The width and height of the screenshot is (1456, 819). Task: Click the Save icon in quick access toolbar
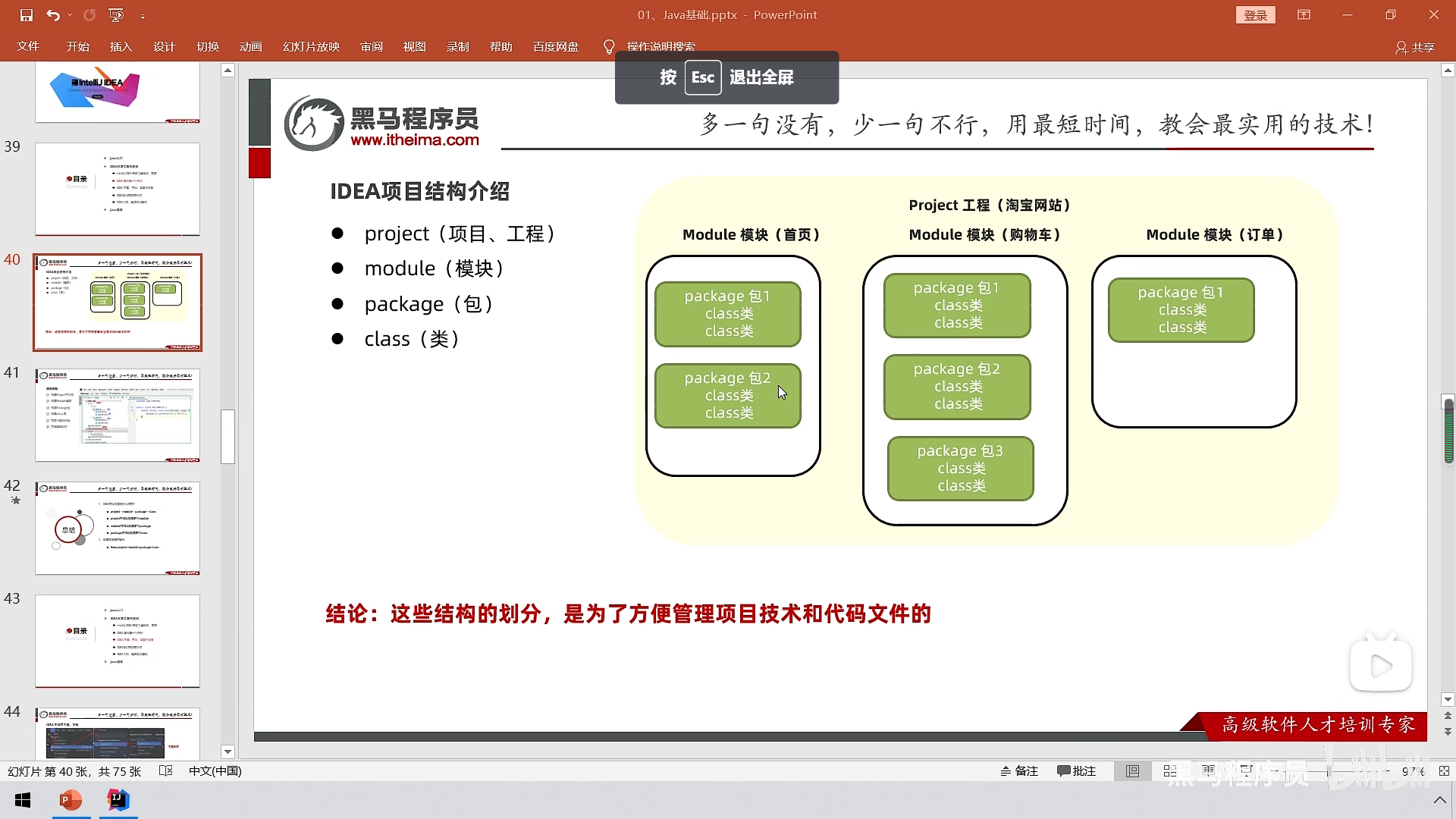tap(27, 15)
